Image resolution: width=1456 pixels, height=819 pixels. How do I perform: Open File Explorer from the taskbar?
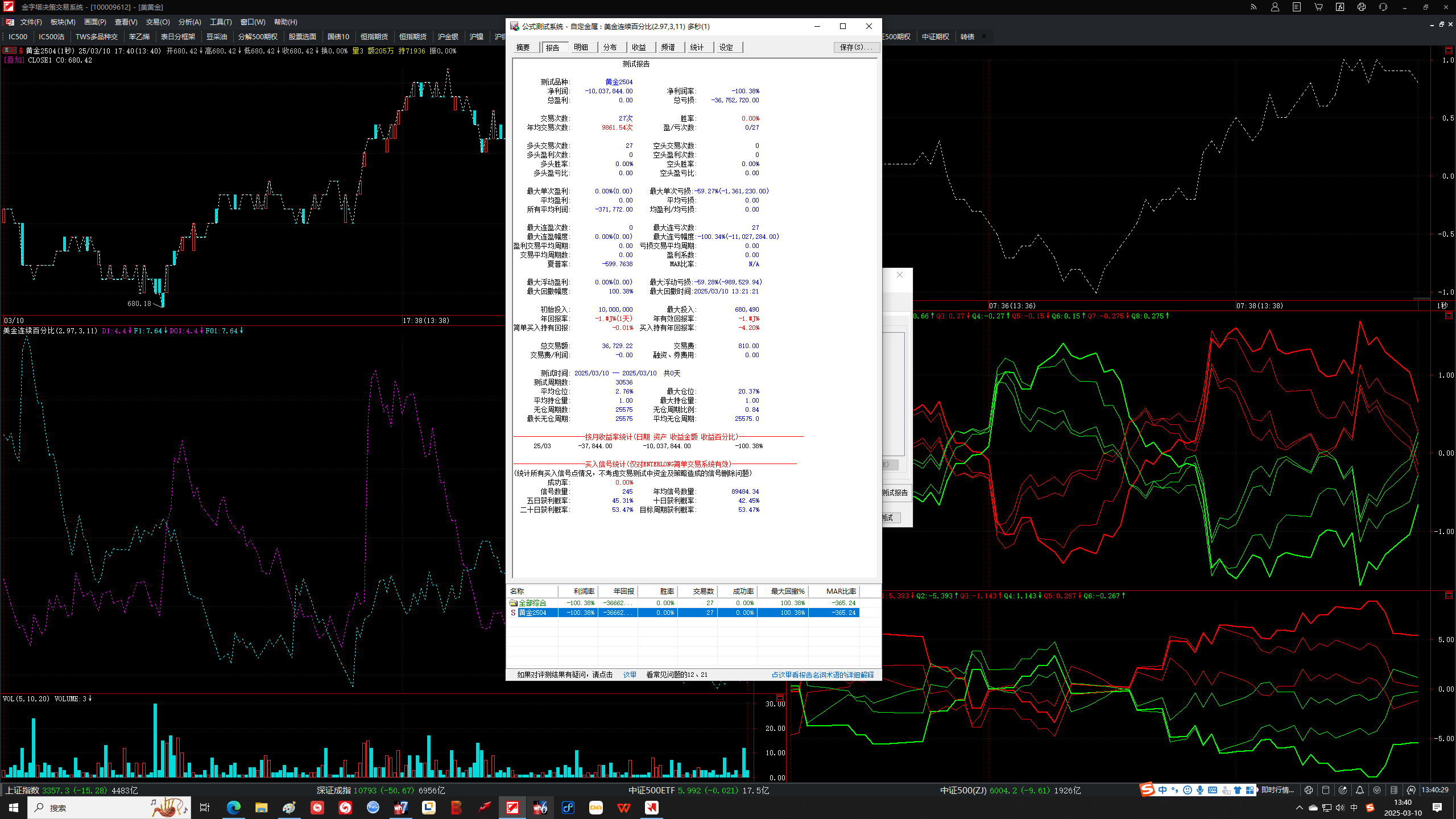[261, 808]
